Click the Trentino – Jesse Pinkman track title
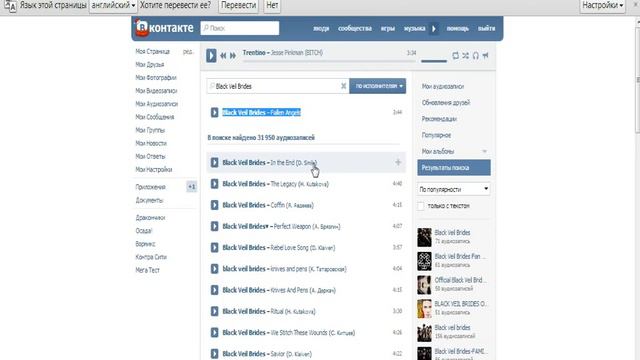 coord(282,53)
